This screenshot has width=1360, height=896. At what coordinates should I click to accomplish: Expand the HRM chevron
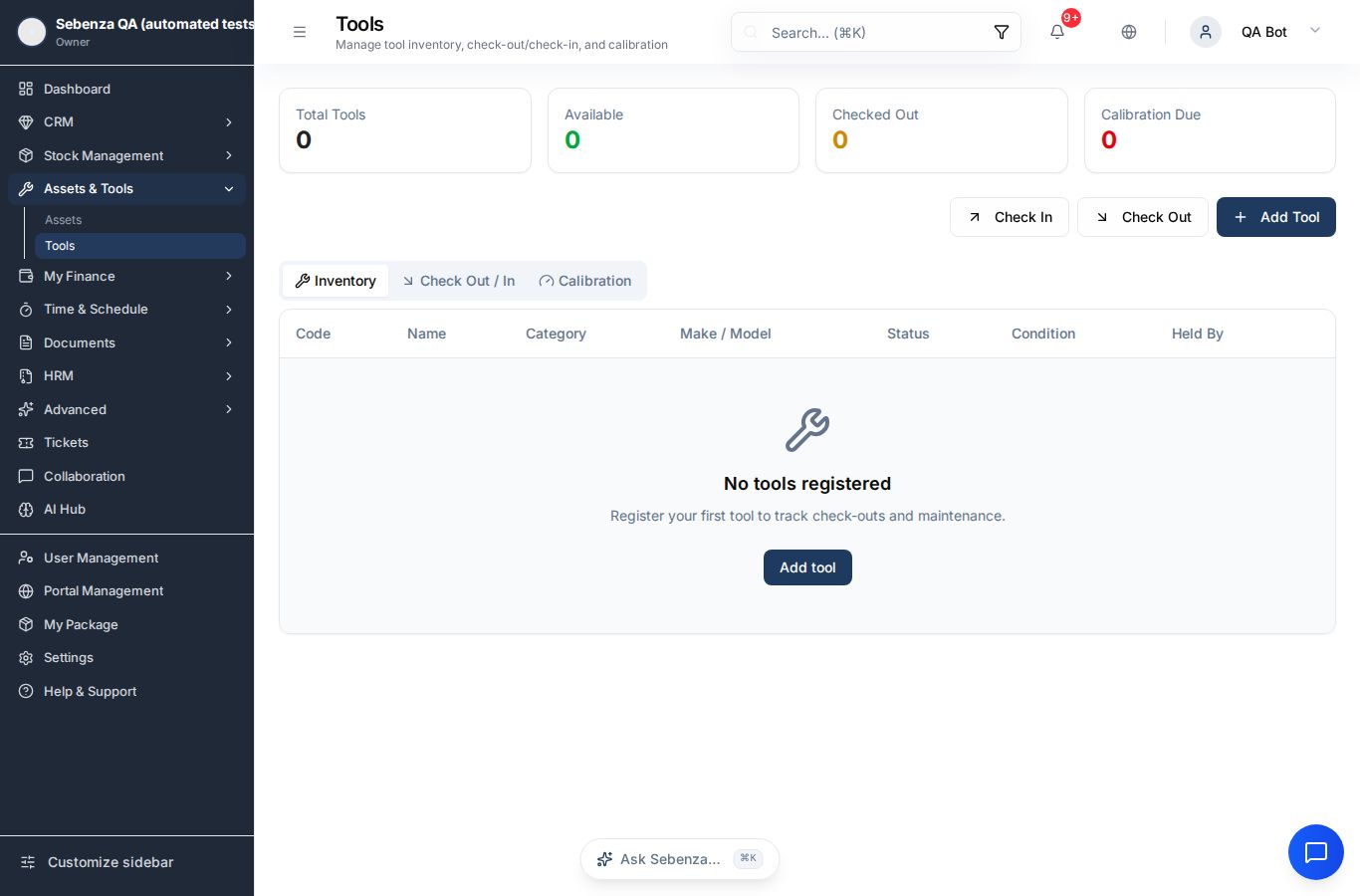[229, 375]
